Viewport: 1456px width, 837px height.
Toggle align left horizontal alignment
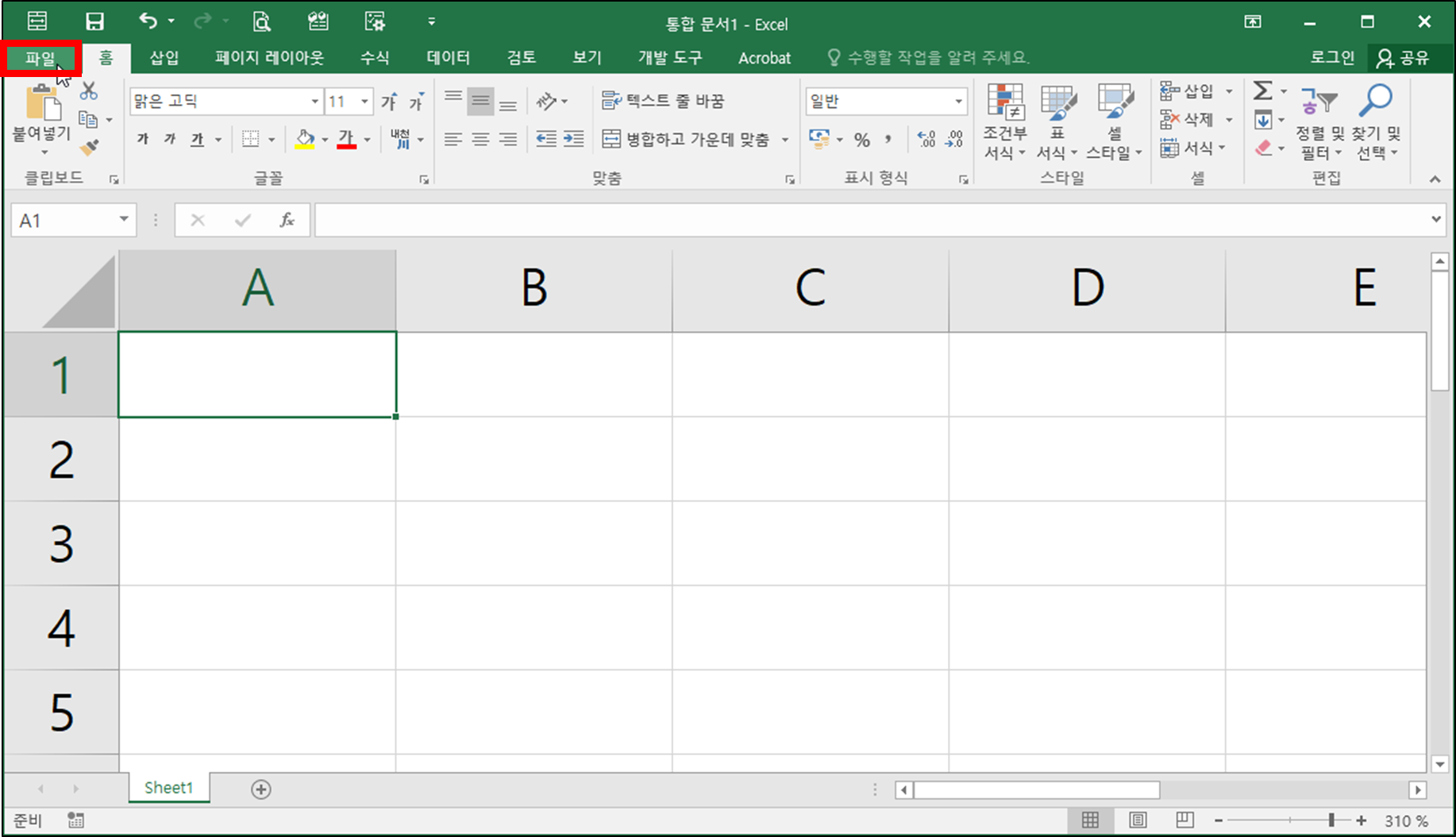click(x=453, y=139)
